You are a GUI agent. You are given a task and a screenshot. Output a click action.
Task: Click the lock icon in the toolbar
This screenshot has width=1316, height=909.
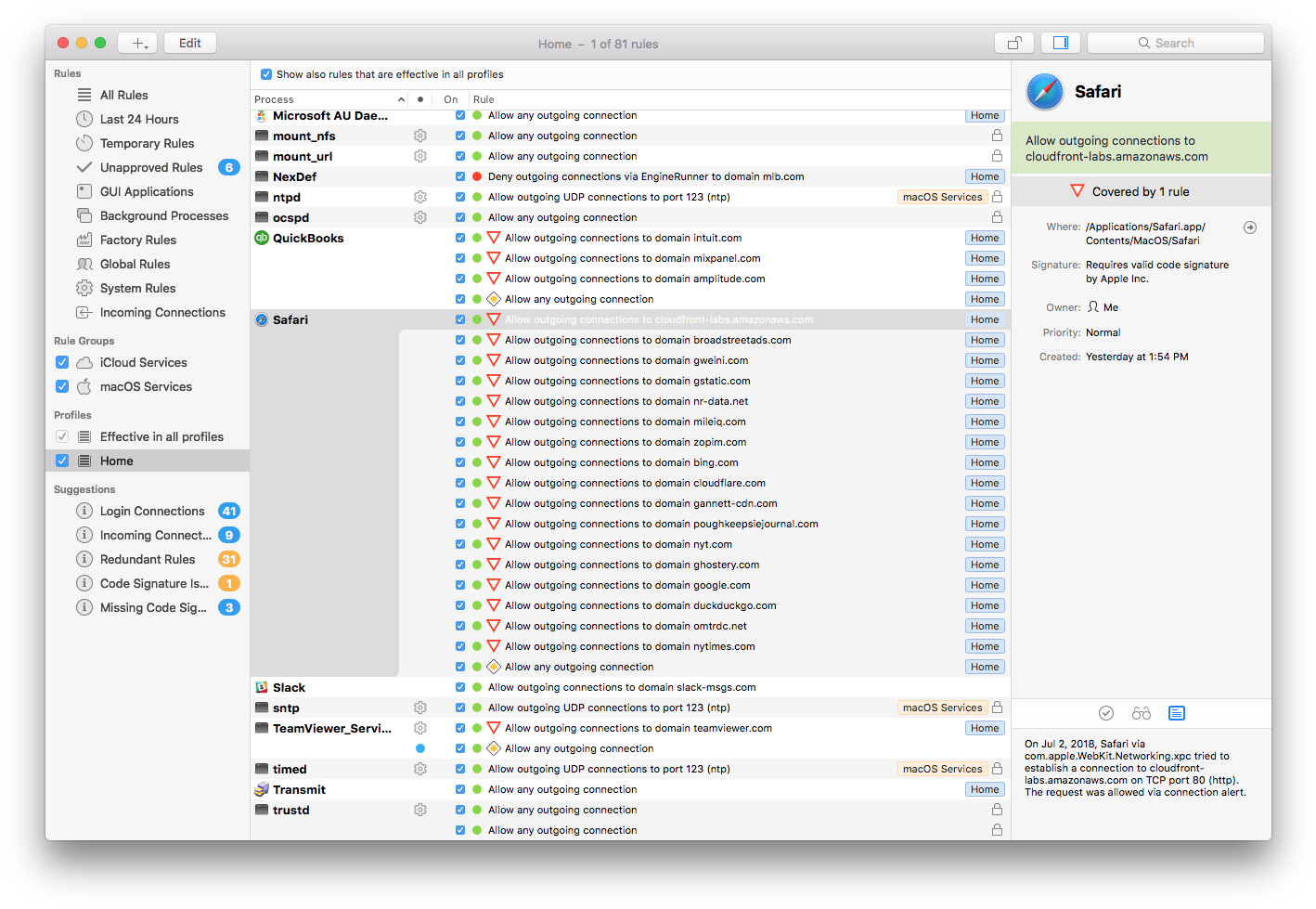1014,43
